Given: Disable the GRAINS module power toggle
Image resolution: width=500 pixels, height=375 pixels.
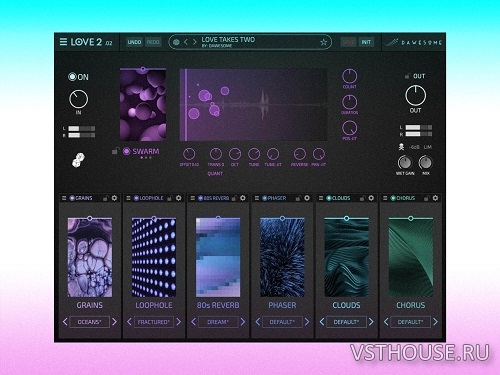Looking at the screenshot, I should (x=72, y=198).
